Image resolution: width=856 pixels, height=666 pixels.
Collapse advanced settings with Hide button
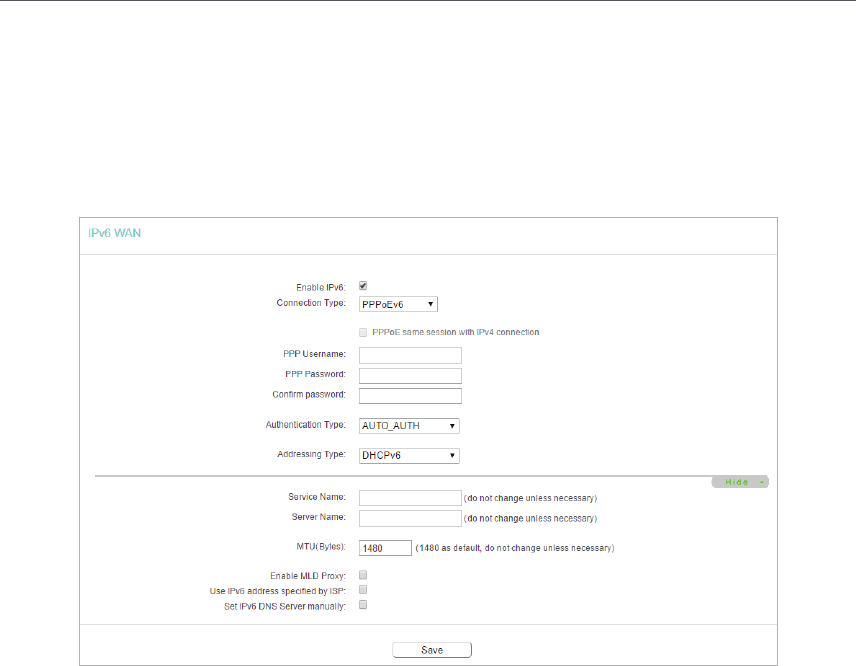(740, 482)
